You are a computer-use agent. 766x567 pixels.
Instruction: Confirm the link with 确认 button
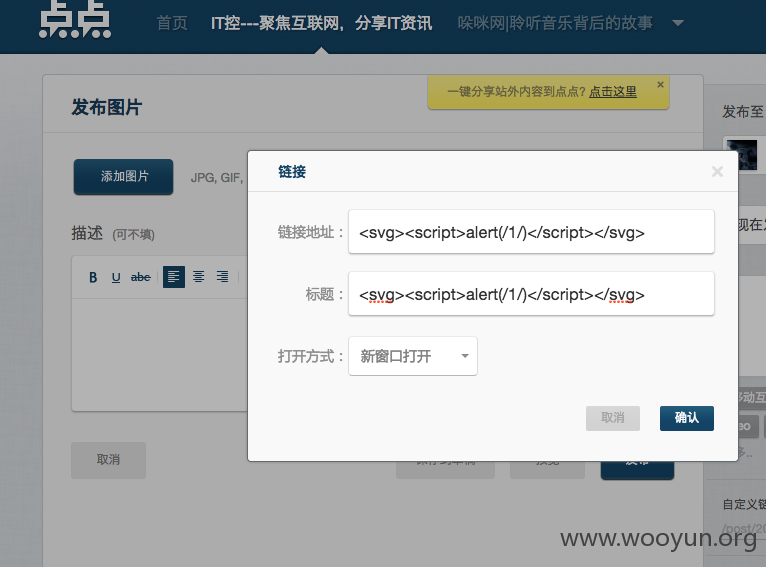pos(686,418)
